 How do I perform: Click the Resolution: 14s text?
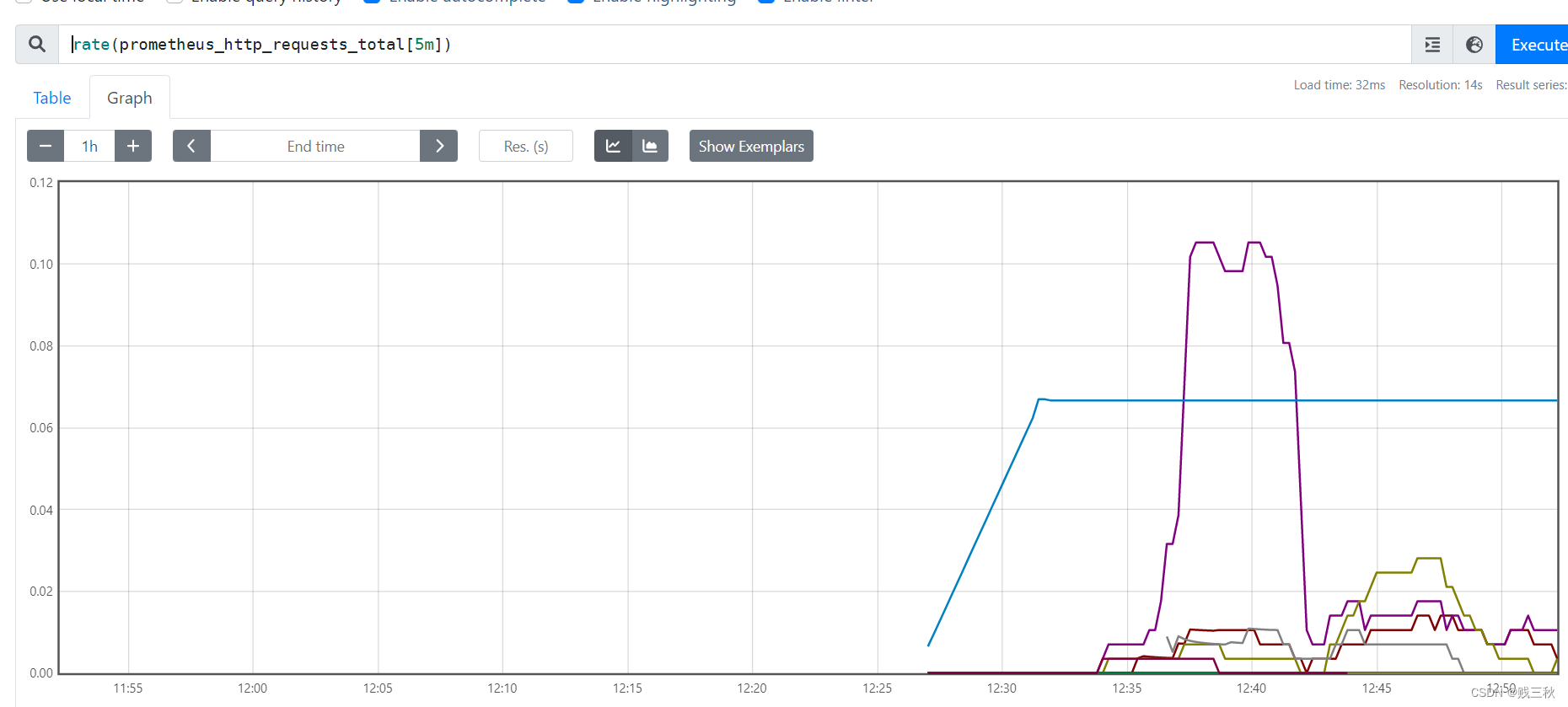[x=1441, y=85]
